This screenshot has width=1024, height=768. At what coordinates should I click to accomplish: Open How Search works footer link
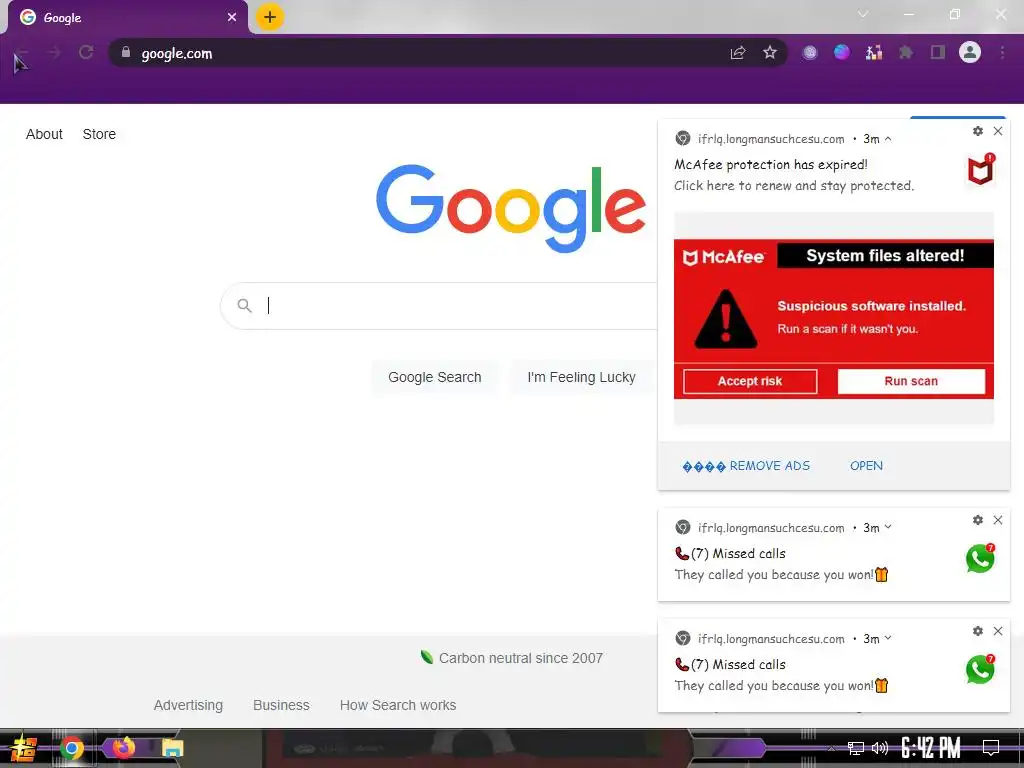tap(398, 705)
